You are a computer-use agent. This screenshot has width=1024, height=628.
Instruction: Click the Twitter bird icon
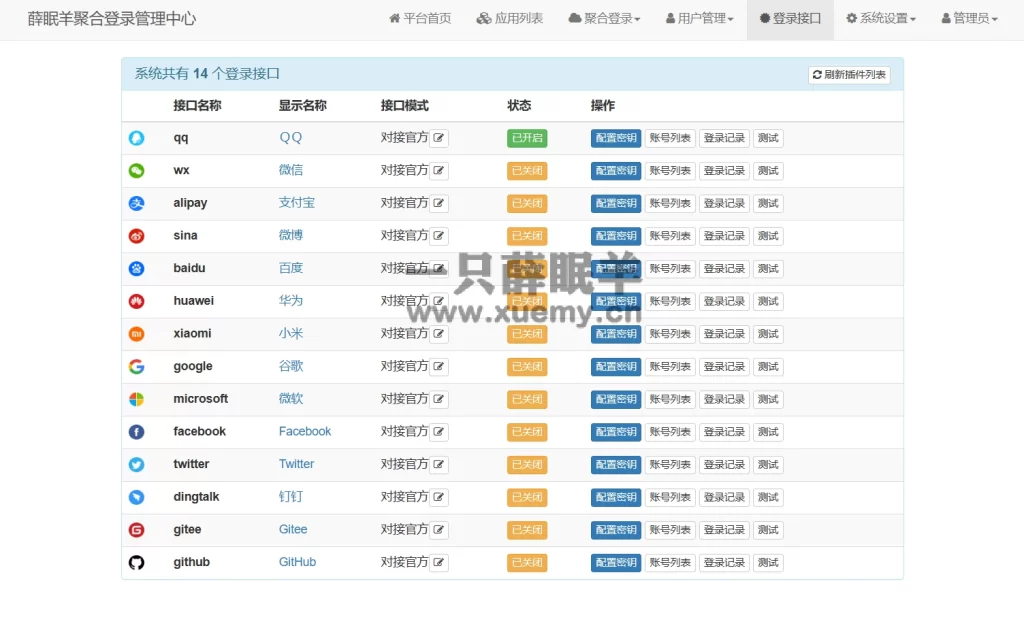(136, 464)
